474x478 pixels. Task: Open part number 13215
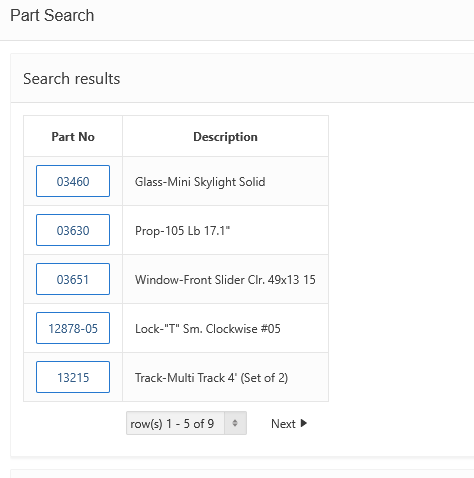click(73, 377)
